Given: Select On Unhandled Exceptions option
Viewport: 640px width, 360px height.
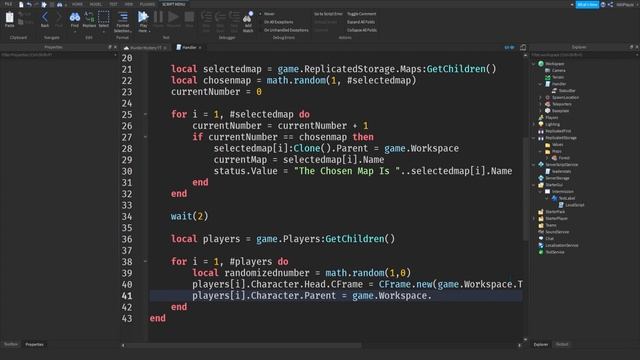Looking at the screenshot, I should (286, 30).
